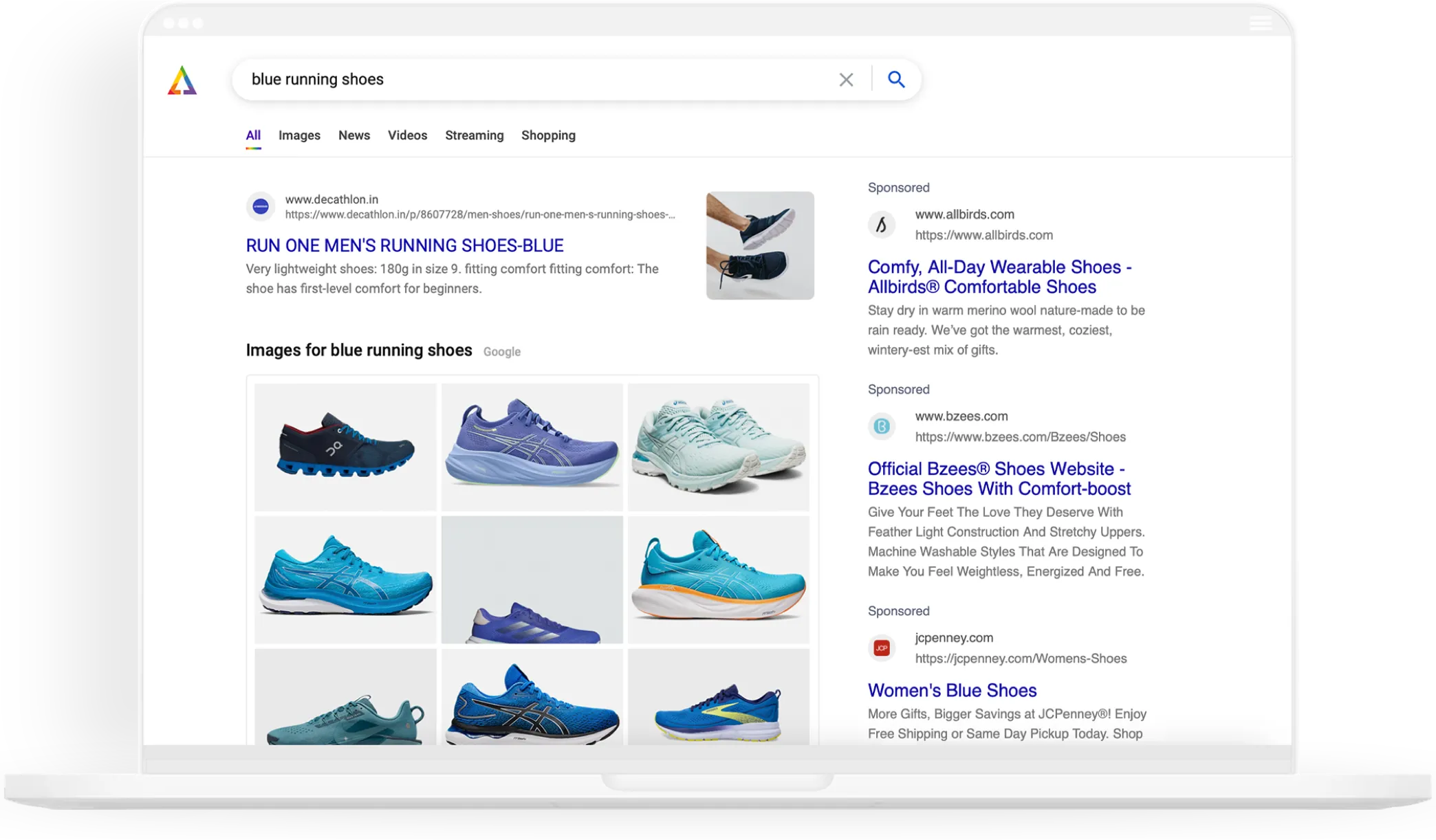Open the teal shoe image in bottom row
Viewport: 1436px width, 840px height.
345,697
